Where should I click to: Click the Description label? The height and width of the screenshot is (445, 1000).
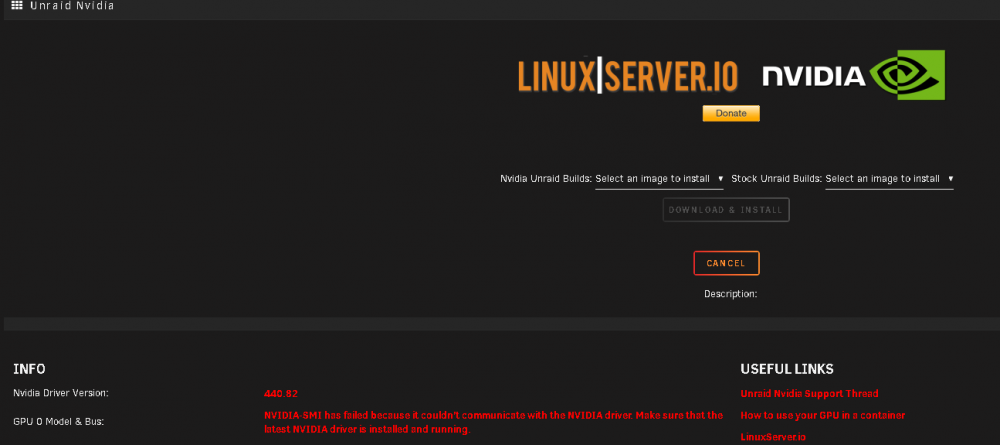tap(730, 294)
